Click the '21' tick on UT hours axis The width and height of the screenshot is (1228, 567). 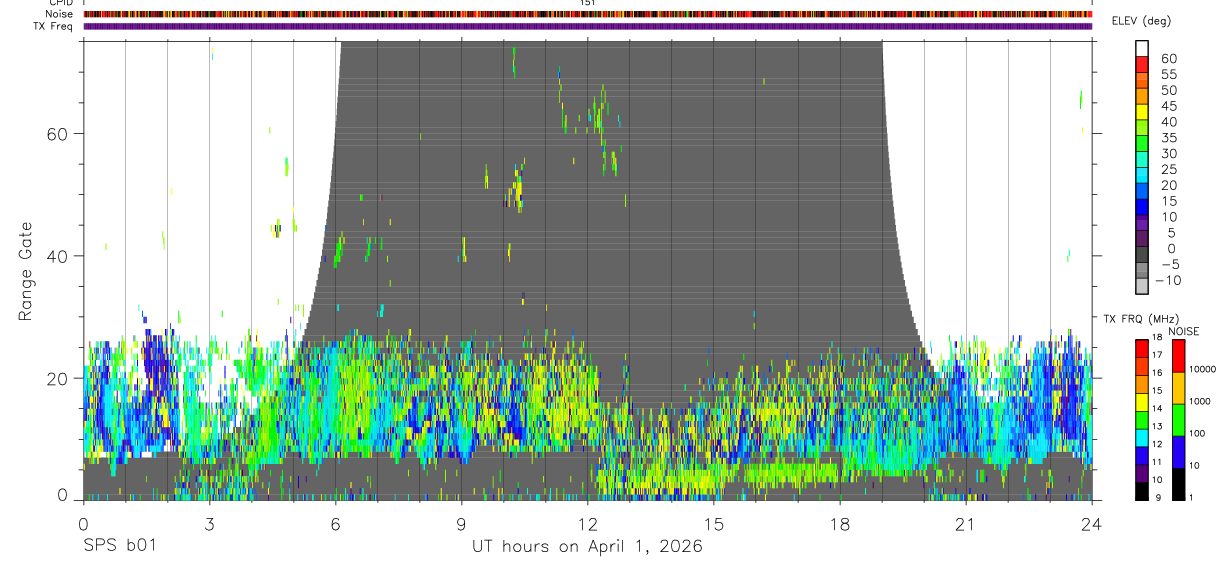point(965,523)
